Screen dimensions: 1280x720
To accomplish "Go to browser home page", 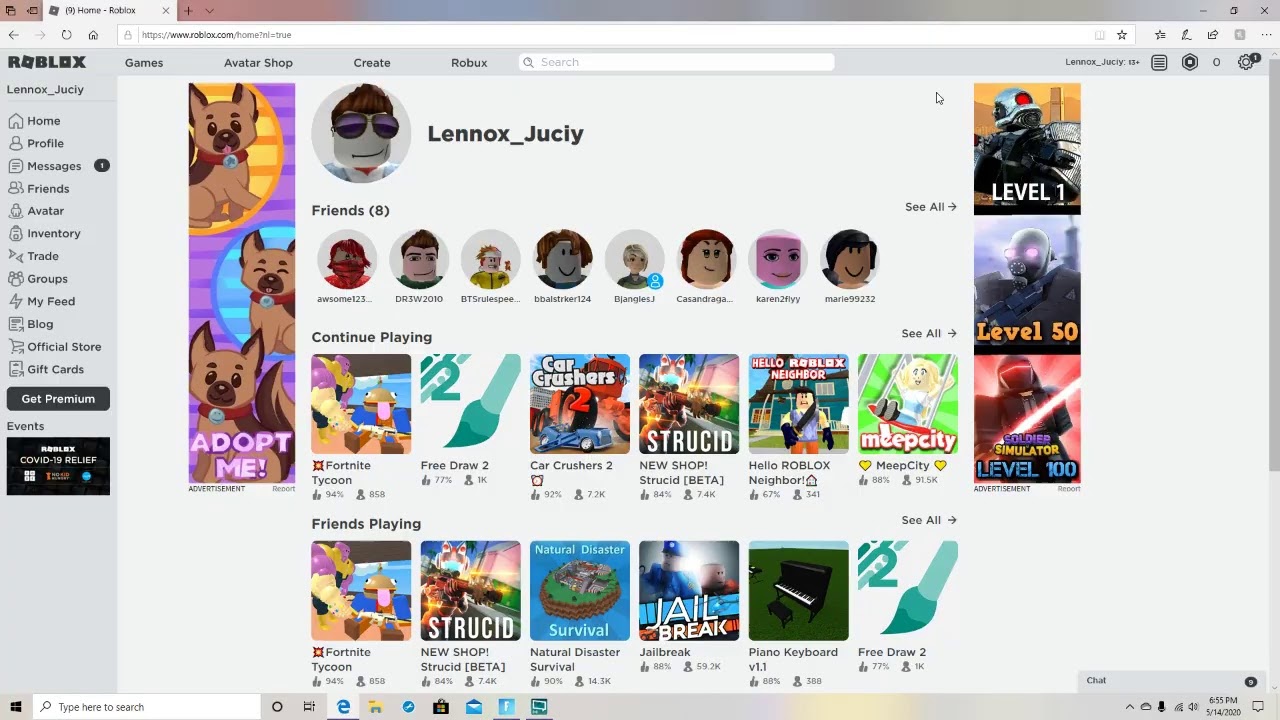I will (x=93, y=35).
